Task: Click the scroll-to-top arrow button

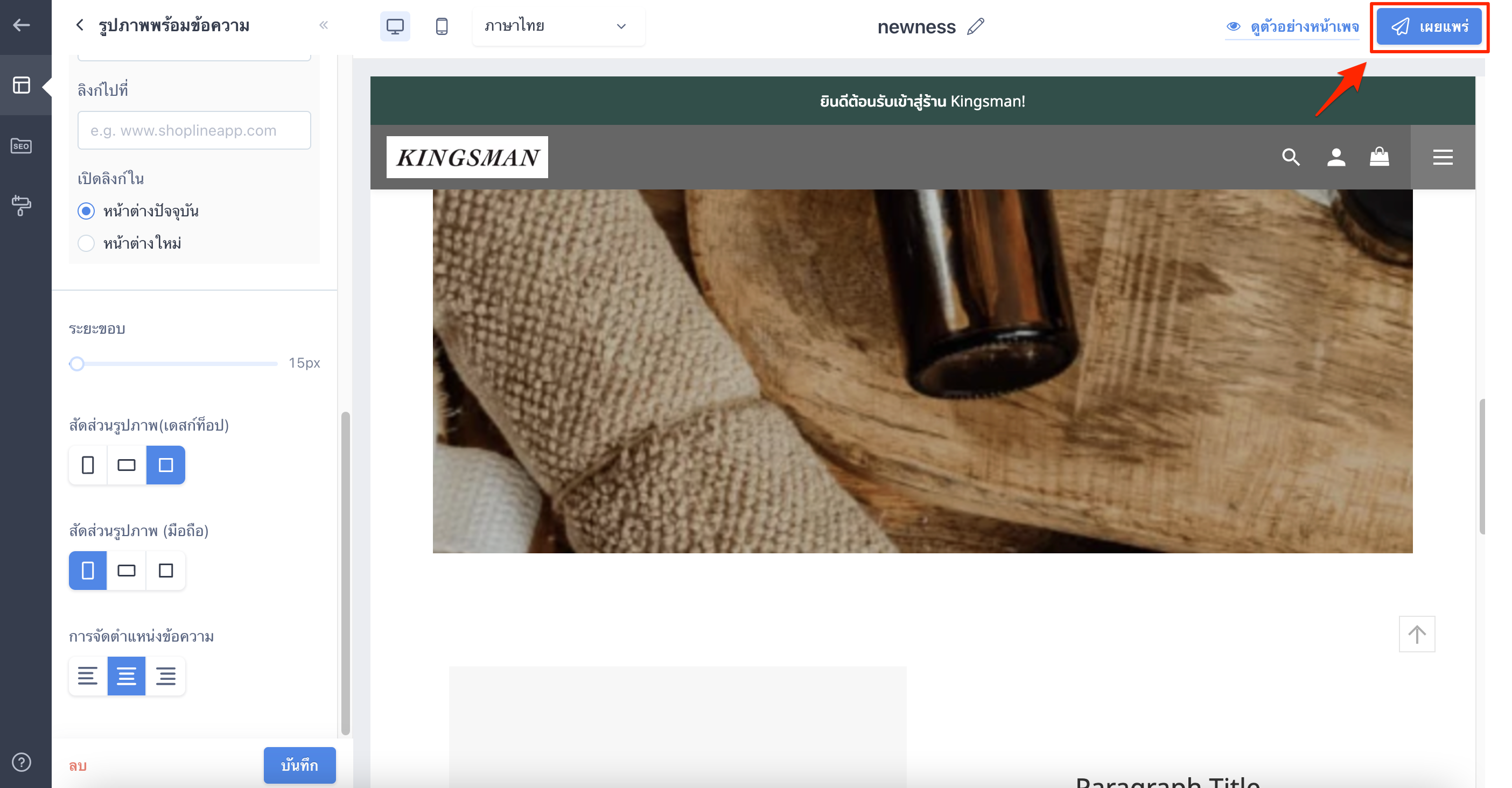Action: [x=1417, y=634]
